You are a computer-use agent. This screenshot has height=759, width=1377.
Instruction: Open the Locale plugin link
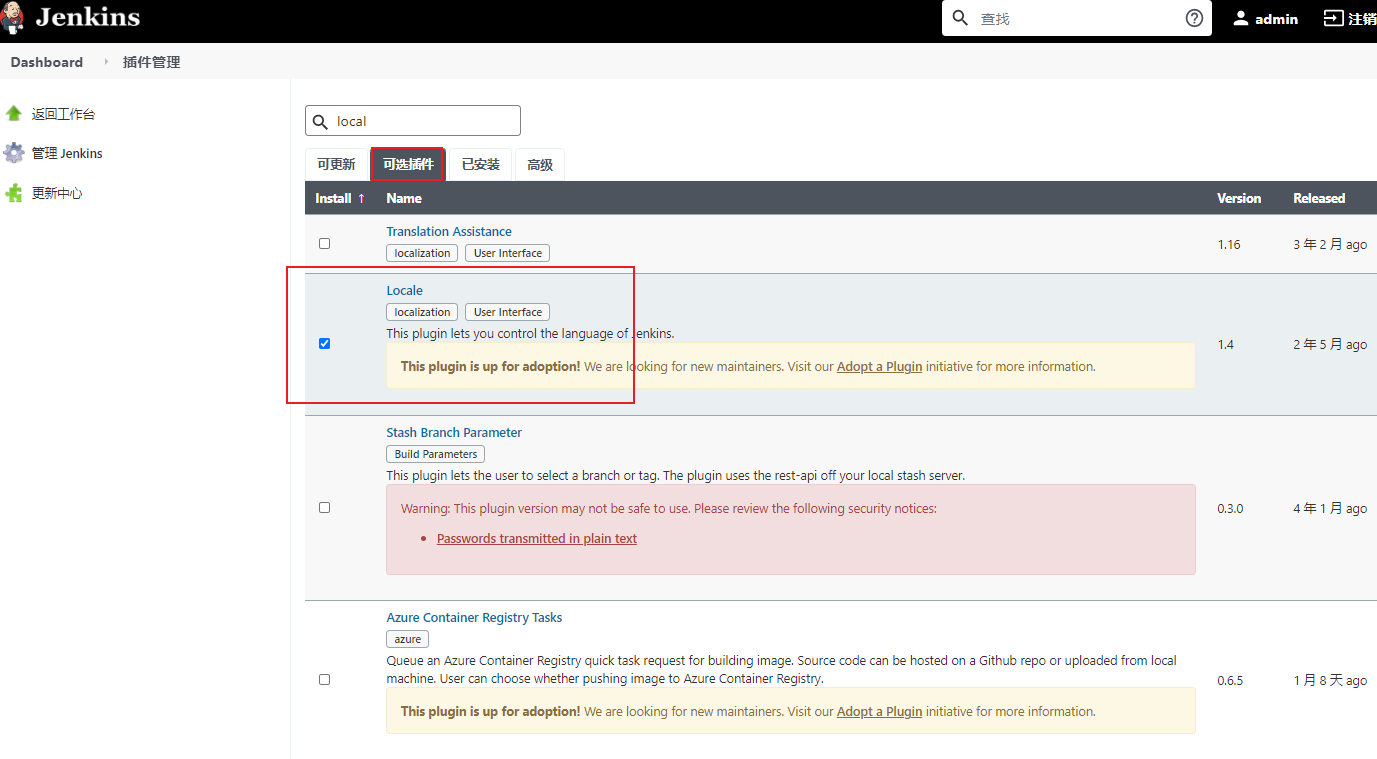pos(405,290)
